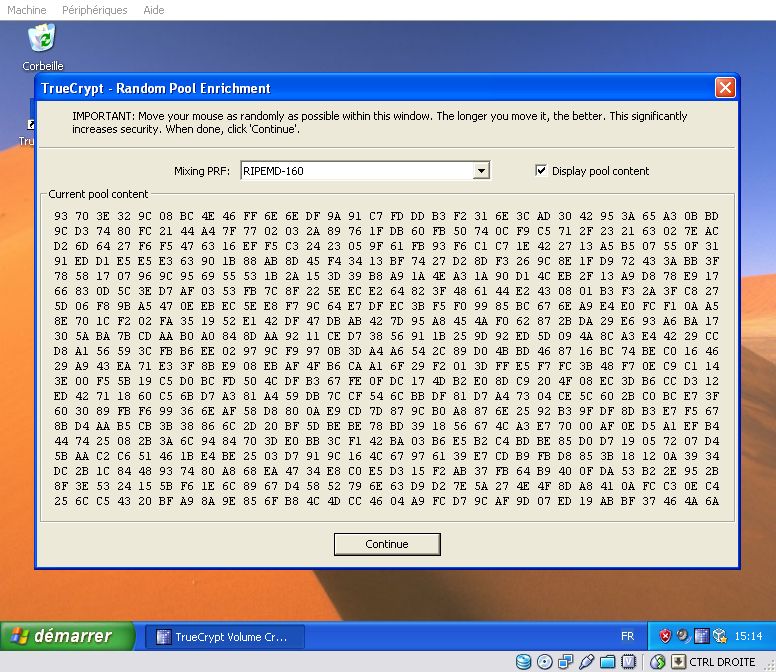Open the shared folders status icon
776x672 pixels.
point(607,662)
